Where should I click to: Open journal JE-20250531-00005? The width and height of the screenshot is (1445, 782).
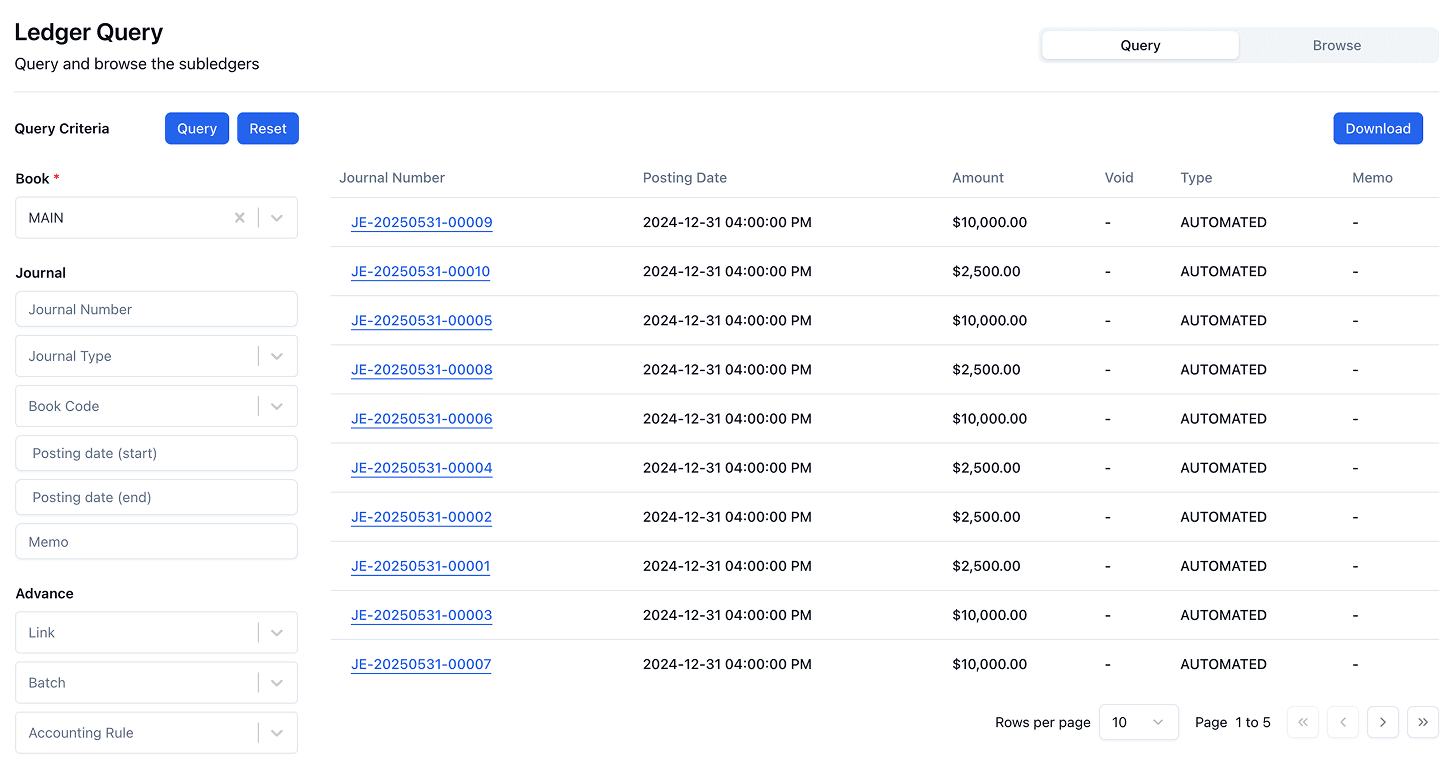coord(421,320)
